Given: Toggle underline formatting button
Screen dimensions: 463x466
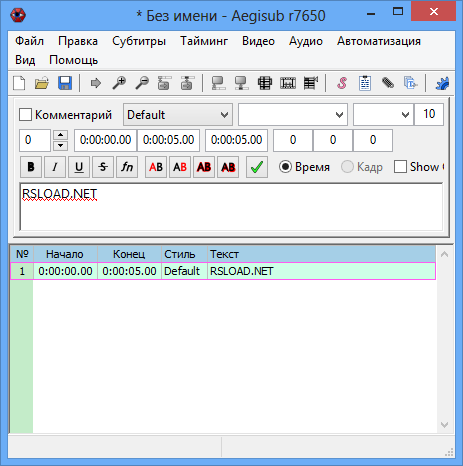Looking at the screenshot, I should click(79, 167).
